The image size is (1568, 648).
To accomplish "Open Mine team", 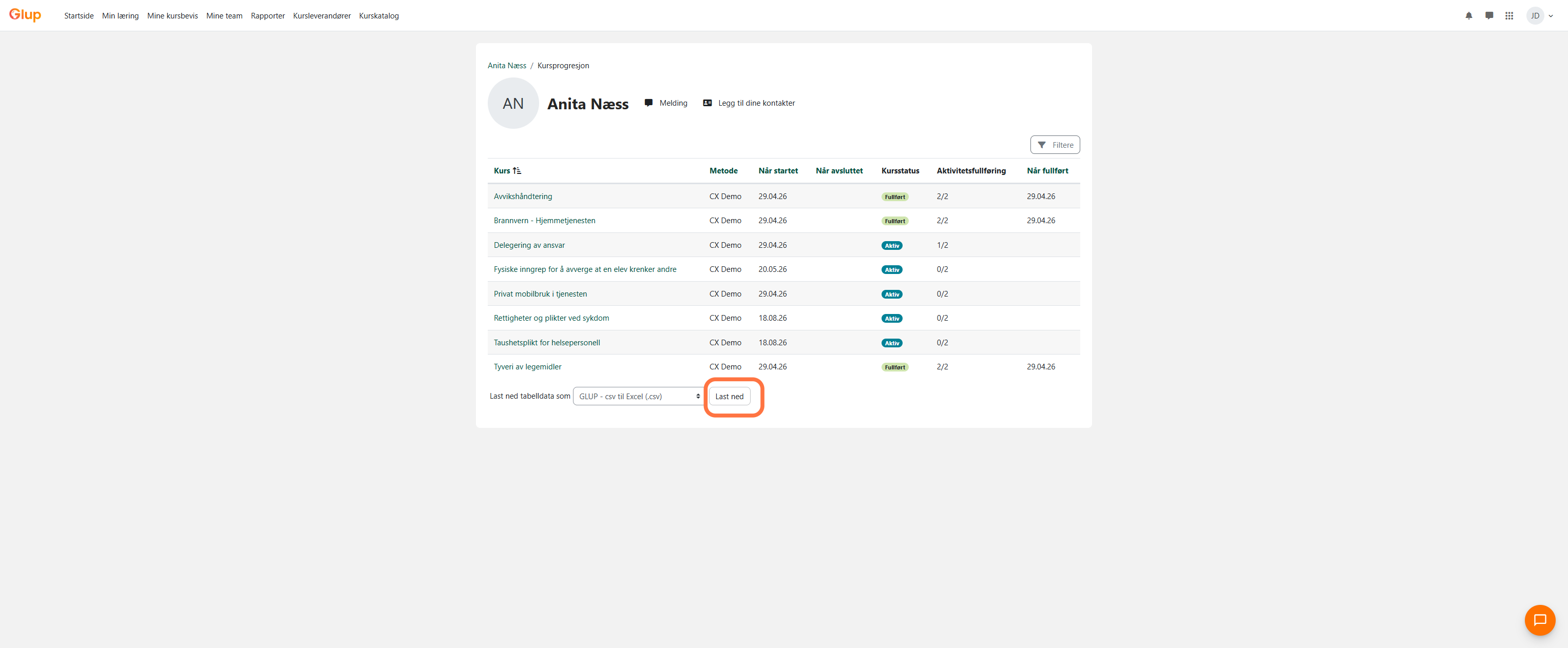I will point(224,16).
